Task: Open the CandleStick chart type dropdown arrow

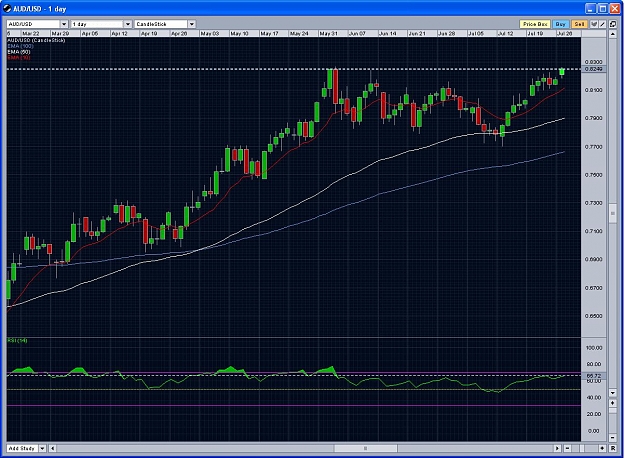Action: point(192,24)
